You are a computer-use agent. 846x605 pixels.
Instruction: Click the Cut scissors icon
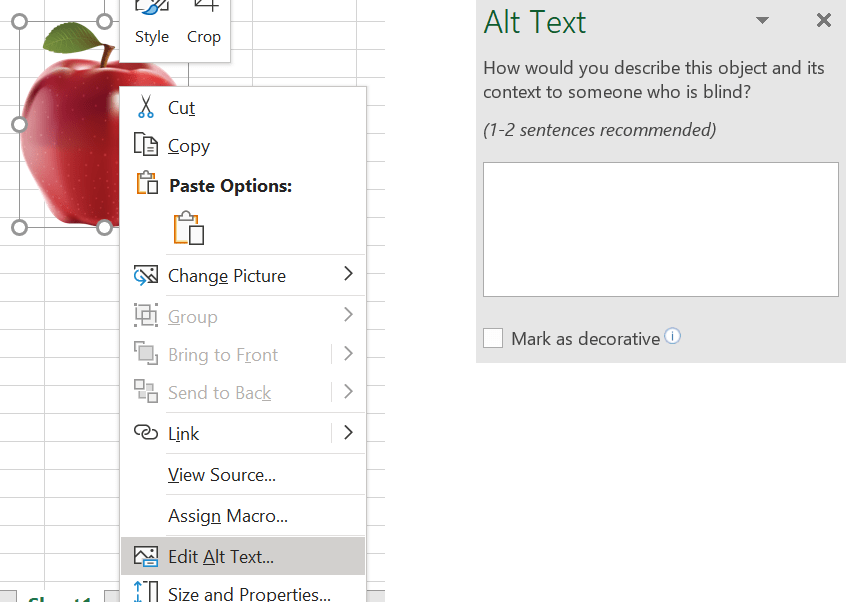(146, 107)
